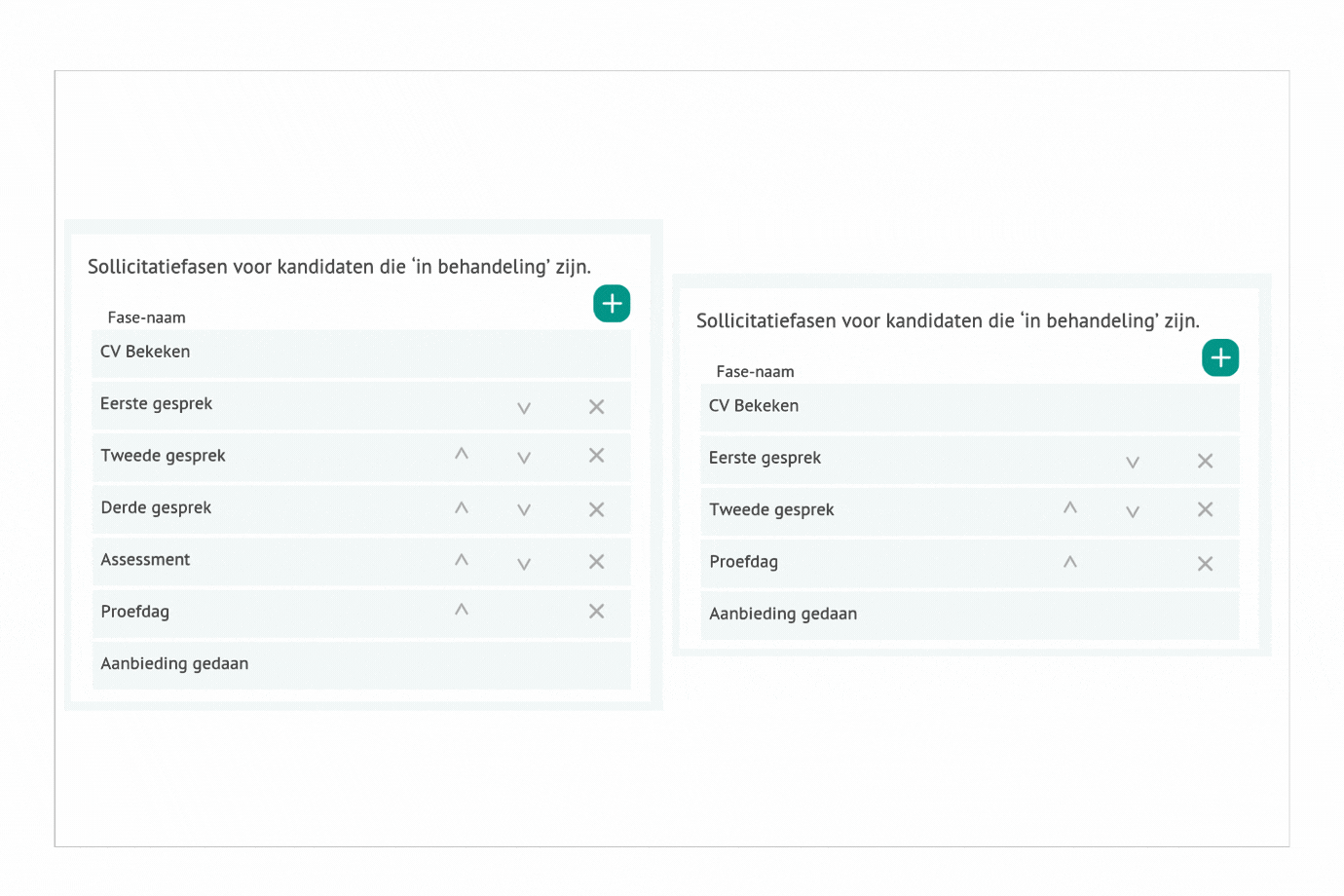The width and height of the screenshot is (1344, 896).
Task: Delete Tweede gesprek in the right panel
Action: tap(1206, 509)
